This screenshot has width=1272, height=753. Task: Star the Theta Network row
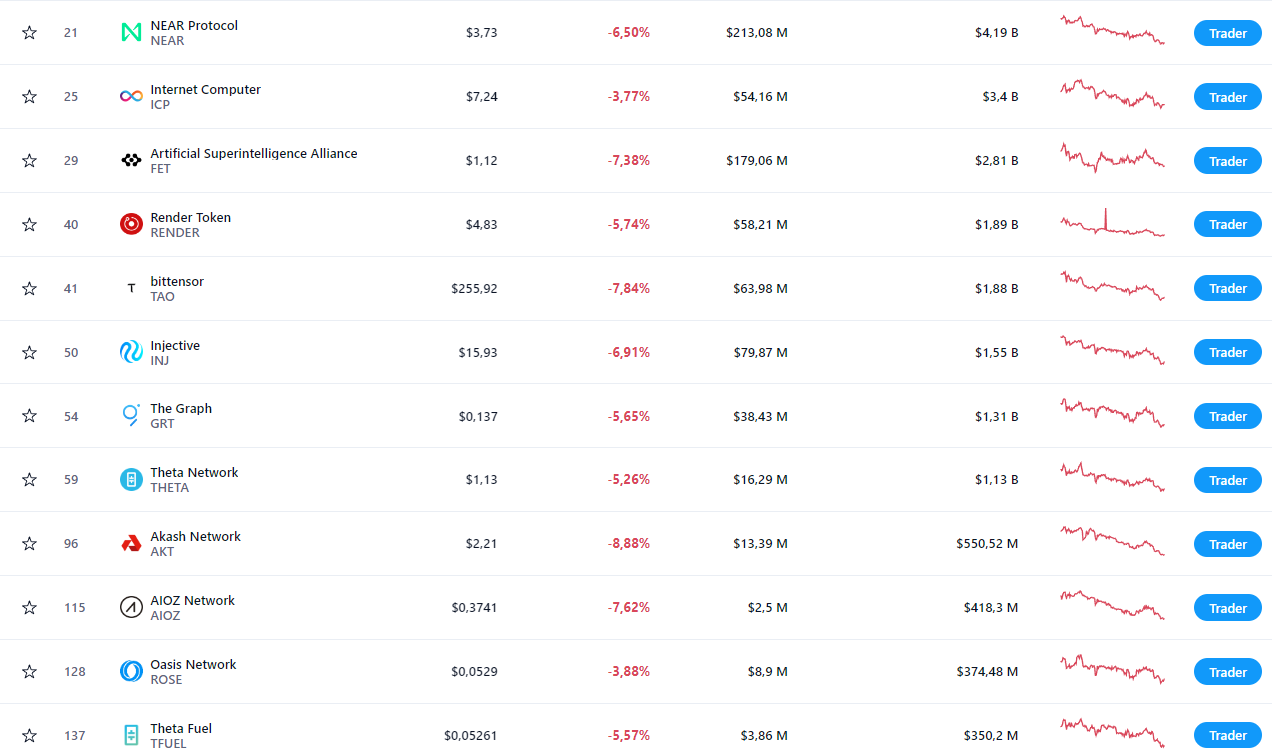click(x=29, y=479)
